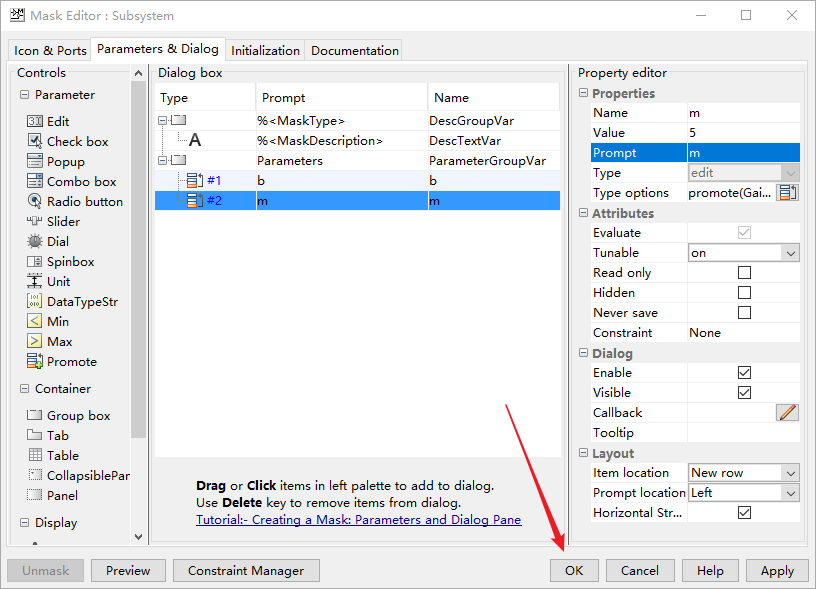Switch to the Initialization tab

click(x=265, y=50)
